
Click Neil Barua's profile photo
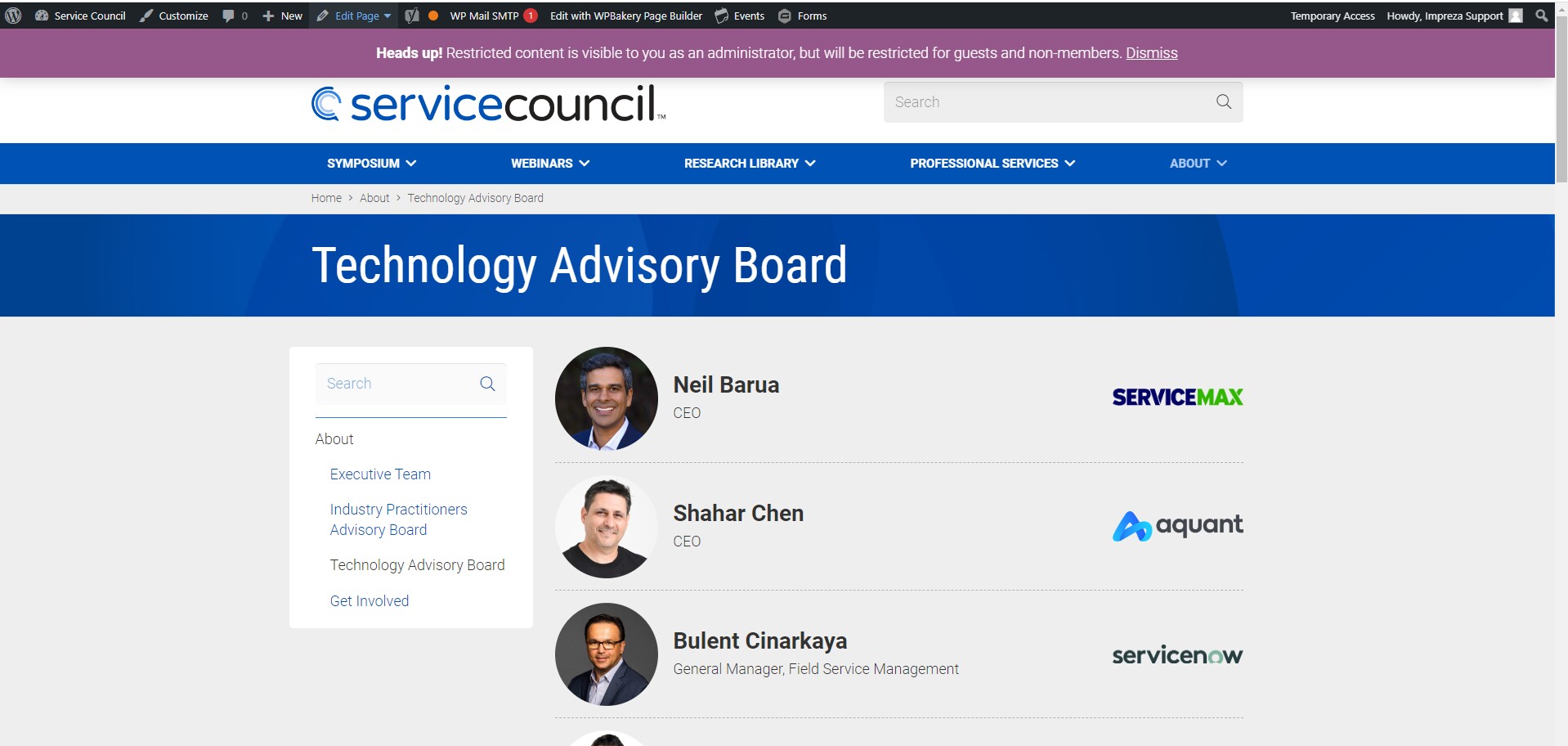coord(606,398)
